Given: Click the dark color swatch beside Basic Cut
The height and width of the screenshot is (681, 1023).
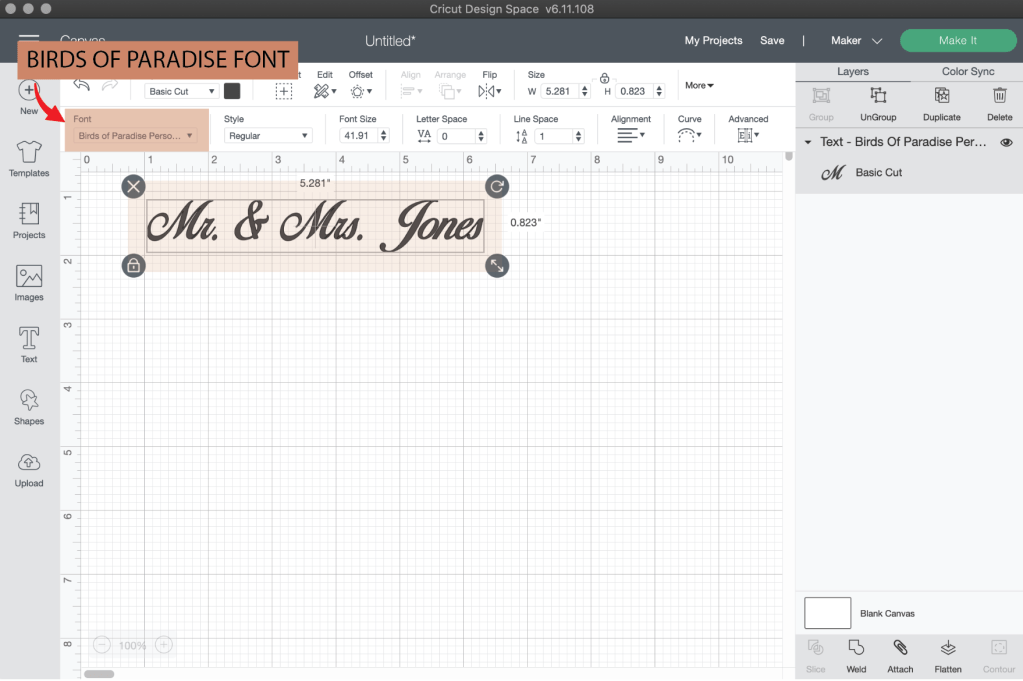Looking at the screenshot, I should [232, 91].
